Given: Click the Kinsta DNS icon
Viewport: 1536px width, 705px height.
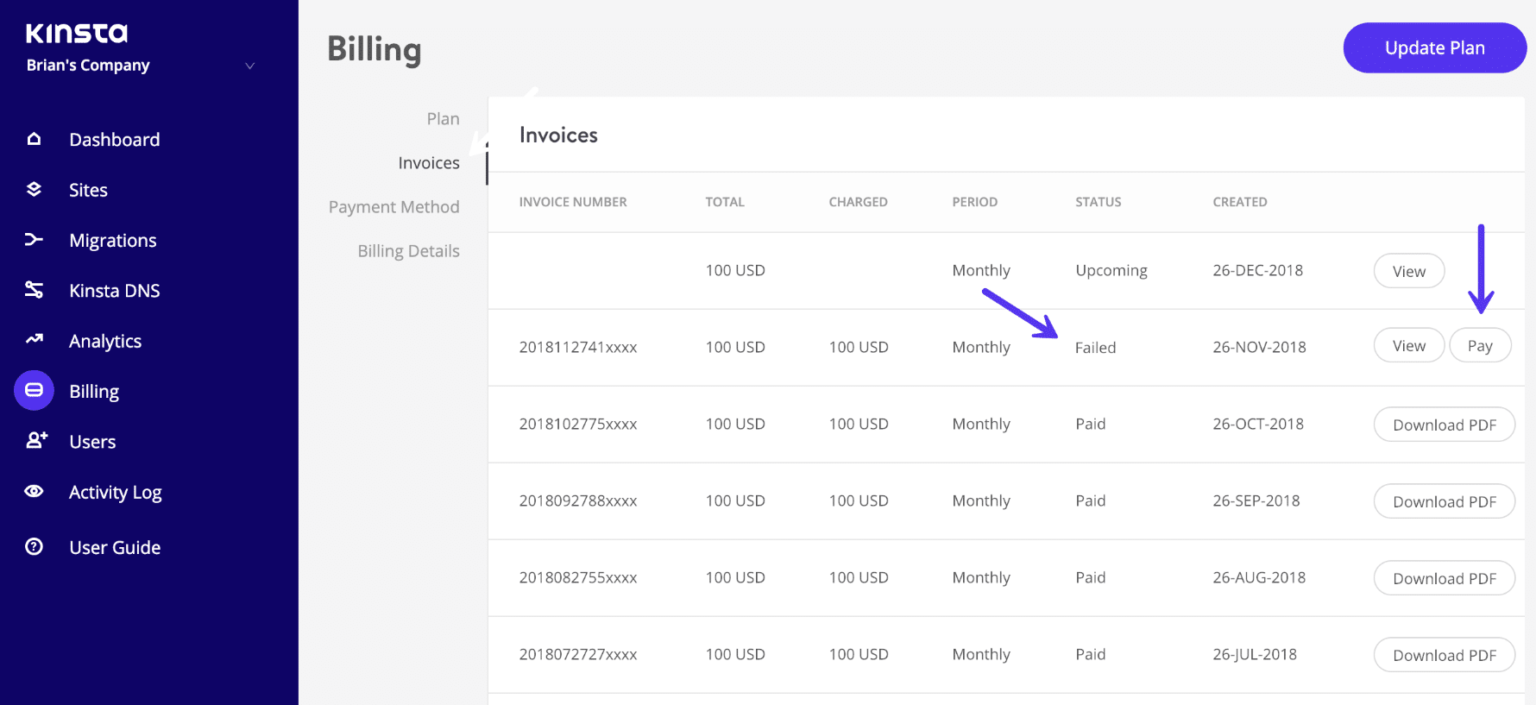Looking at the screenshot, I should [x=34, y=290].
